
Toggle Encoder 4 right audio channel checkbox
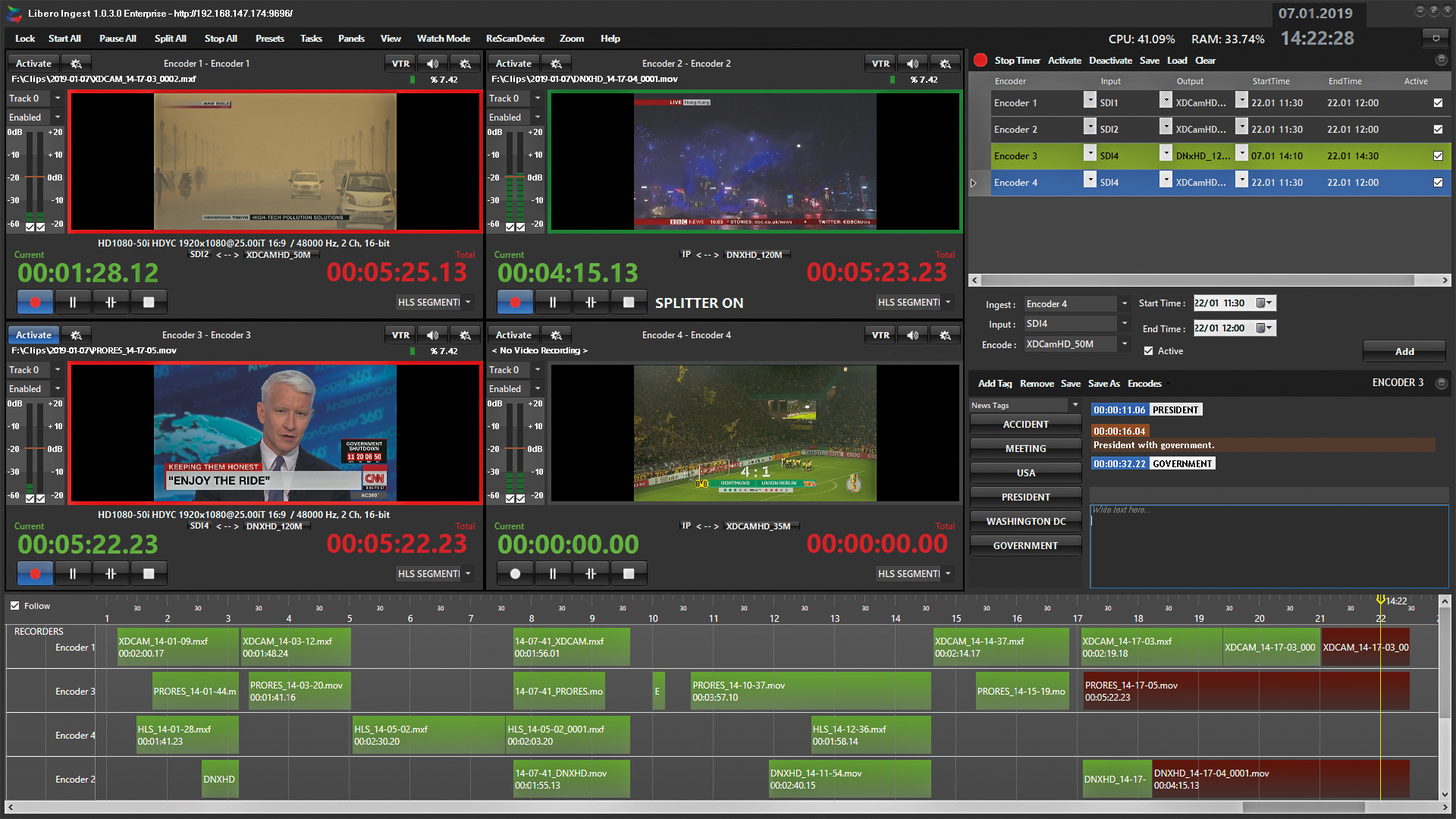[520, 498]
